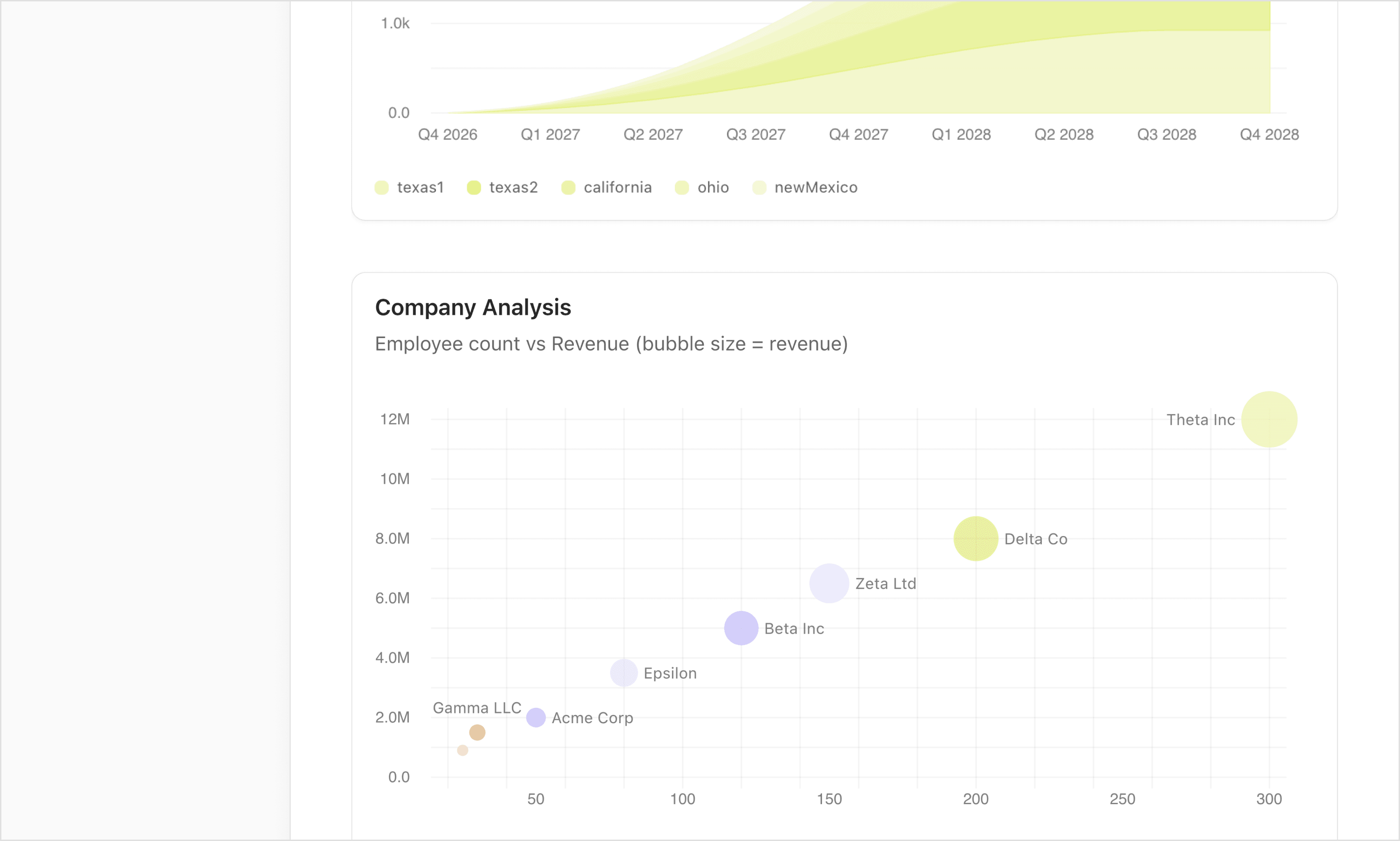Hide the ohio legend series
This screenshot has width=1400, height=841.
(713, 188)
